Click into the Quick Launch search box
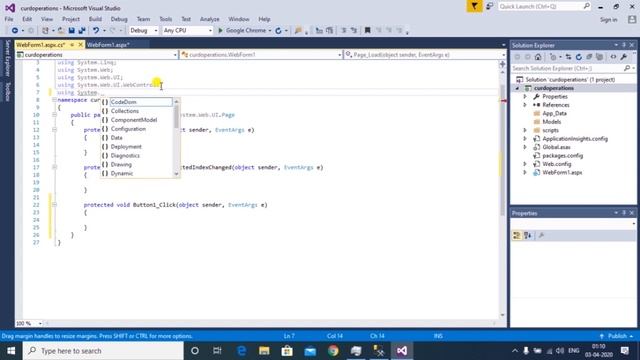This screenshot has width=640, height=360. coord(544,7)
